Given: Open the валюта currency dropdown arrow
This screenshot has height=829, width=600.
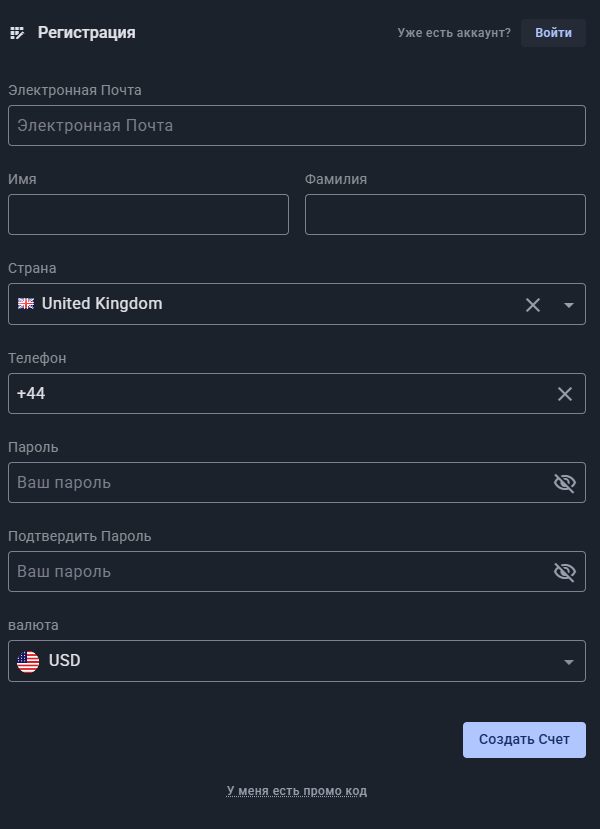Looking at the screenshot, I should coord(569,662).
